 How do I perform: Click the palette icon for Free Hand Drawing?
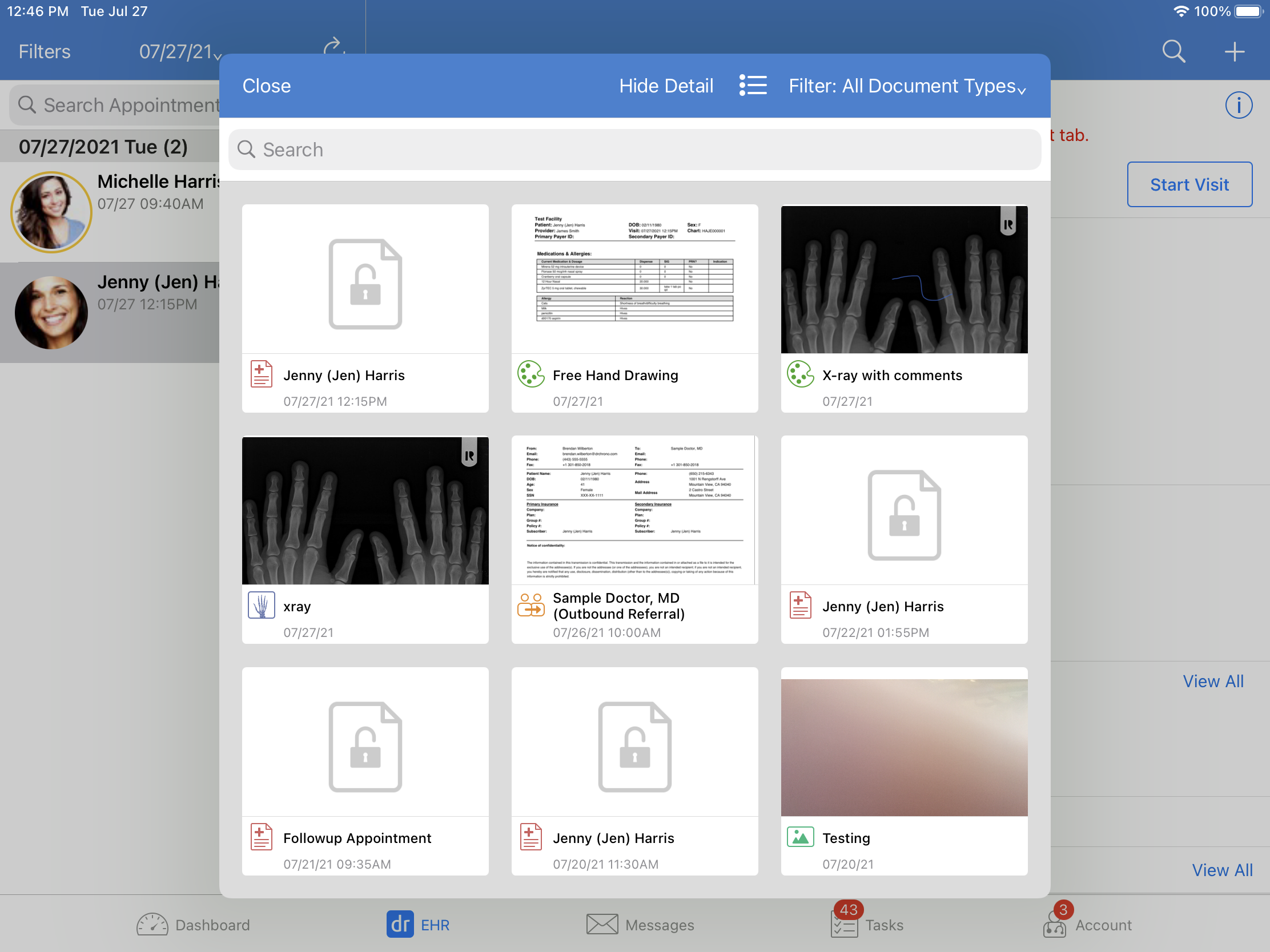click(530, 374)
